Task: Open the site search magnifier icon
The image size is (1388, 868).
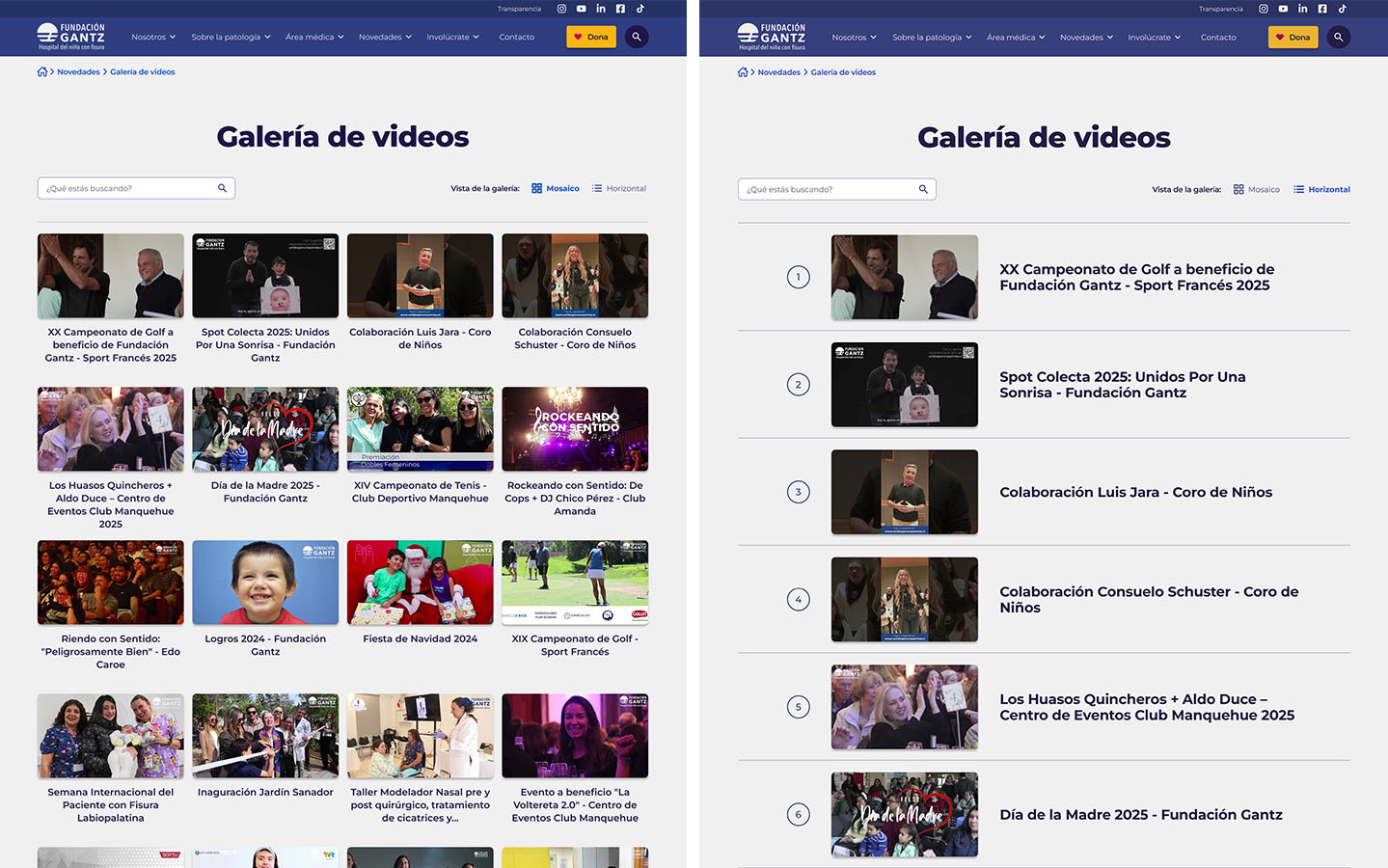Action: pyautogui.click(x=636, y=36)
